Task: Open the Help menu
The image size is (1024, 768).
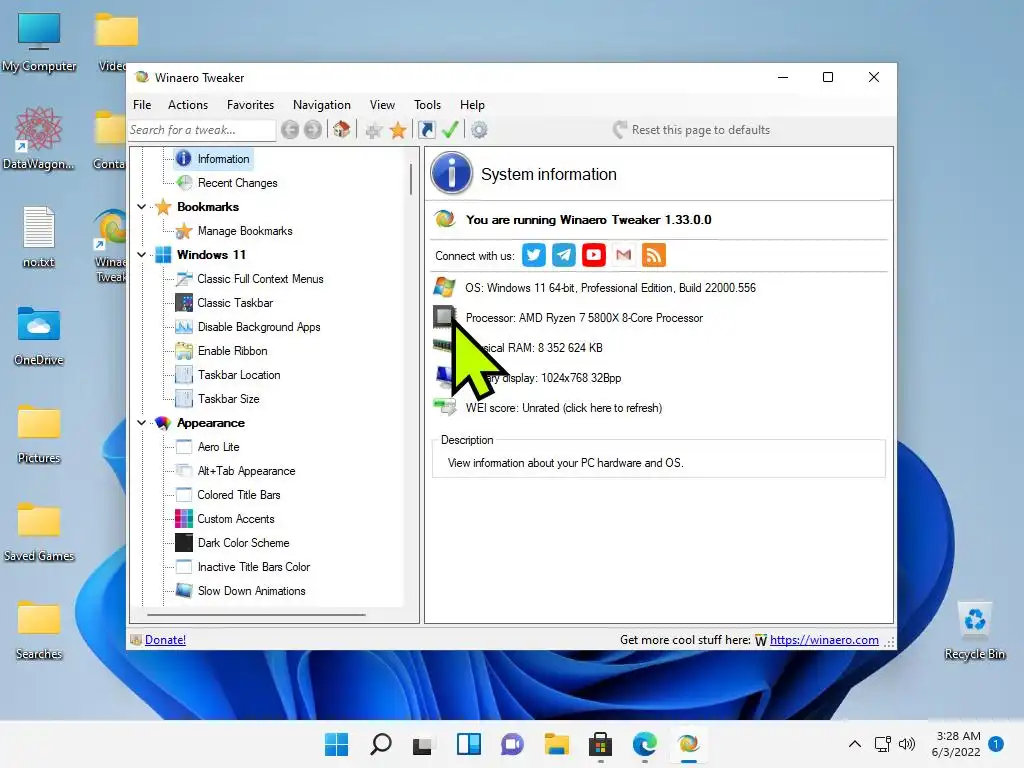Action: click(472, 104)
